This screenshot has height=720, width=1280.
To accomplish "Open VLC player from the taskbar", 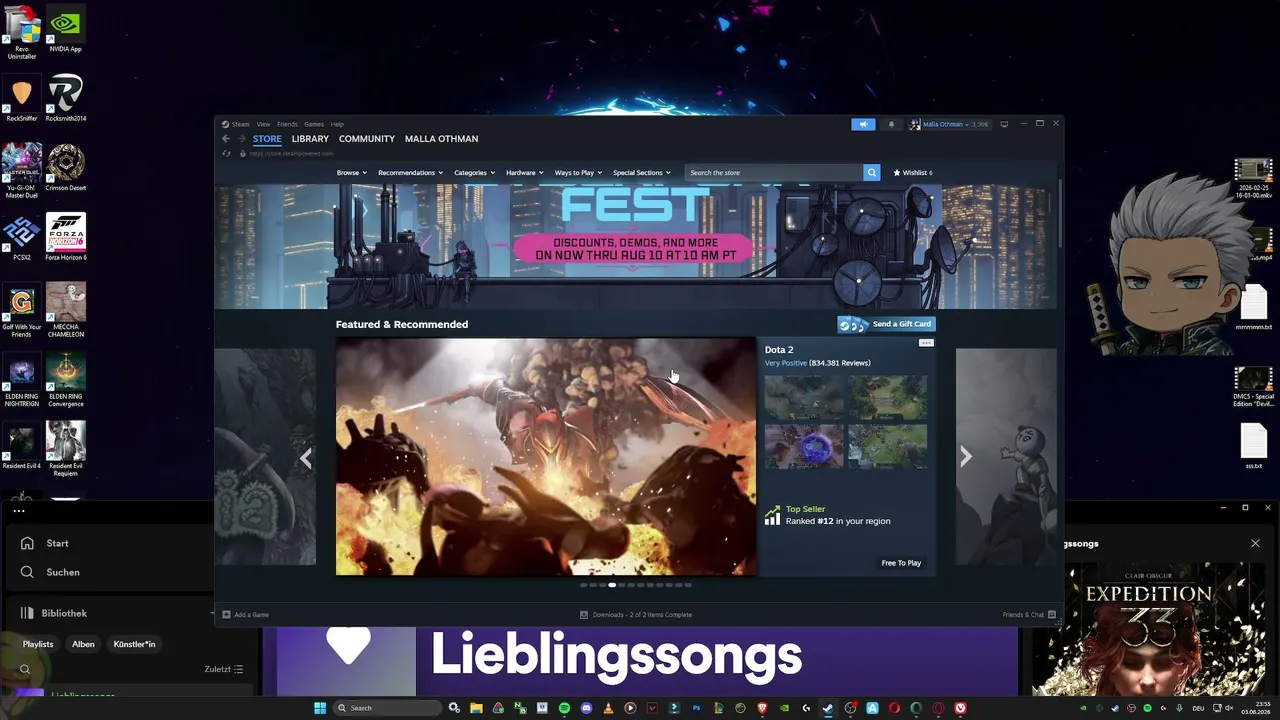I will 608,708.
